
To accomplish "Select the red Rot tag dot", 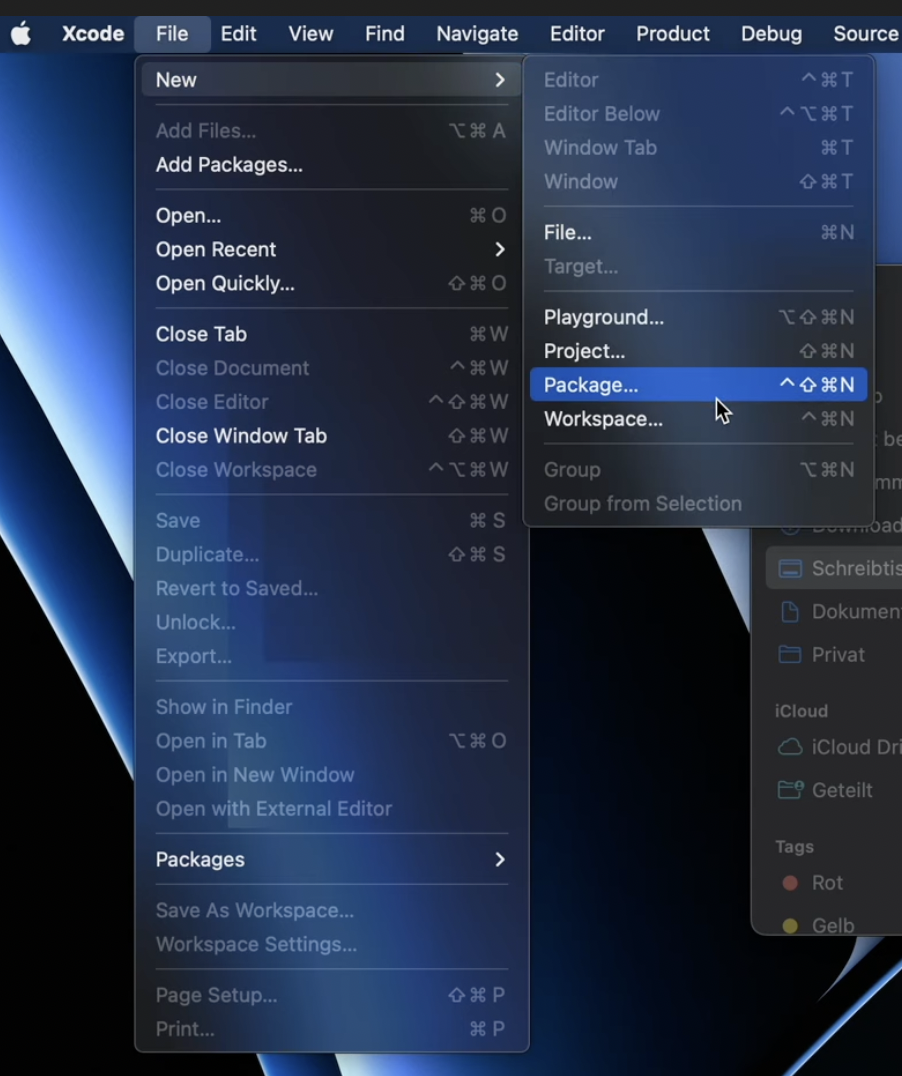I will coord(790,882).
